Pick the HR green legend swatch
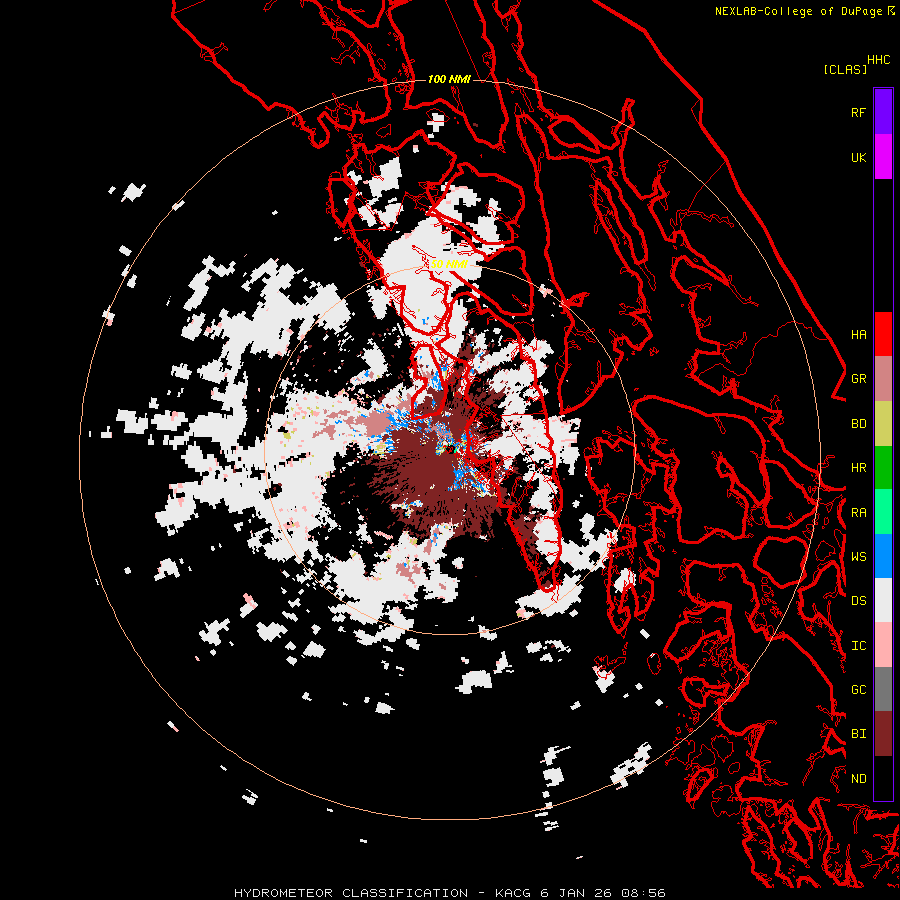900x900 pixels. click(883, 468)
